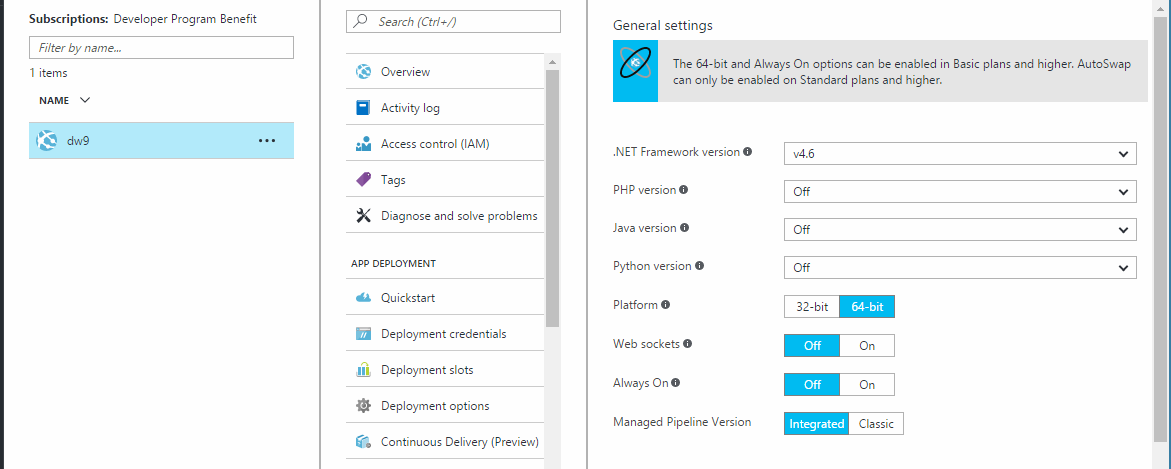Viewport: 1171px width, 469px height.
Task: Click the Overview globe icon
Action: [363, 72]
